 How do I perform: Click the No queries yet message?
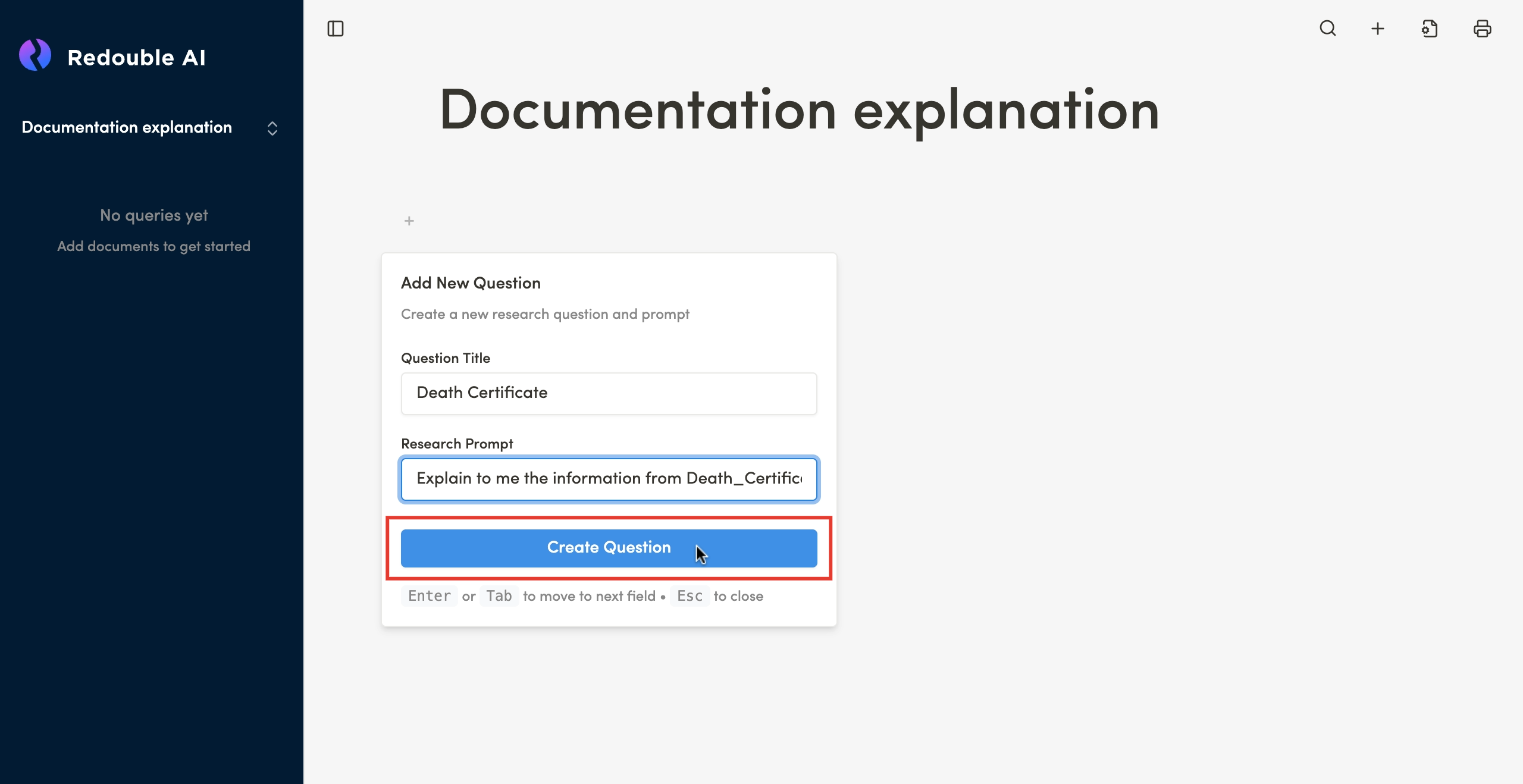[153, 215]
